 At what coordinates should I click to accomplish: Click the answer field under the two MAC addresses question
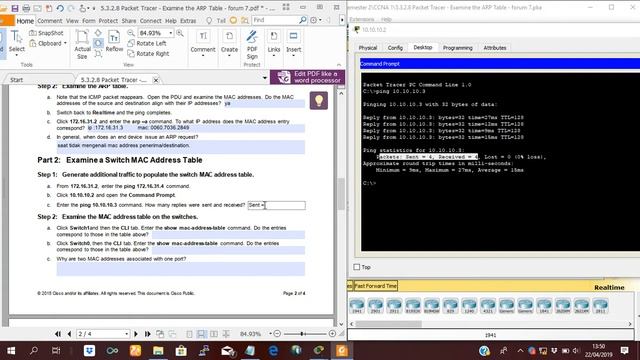click(180, 269)
